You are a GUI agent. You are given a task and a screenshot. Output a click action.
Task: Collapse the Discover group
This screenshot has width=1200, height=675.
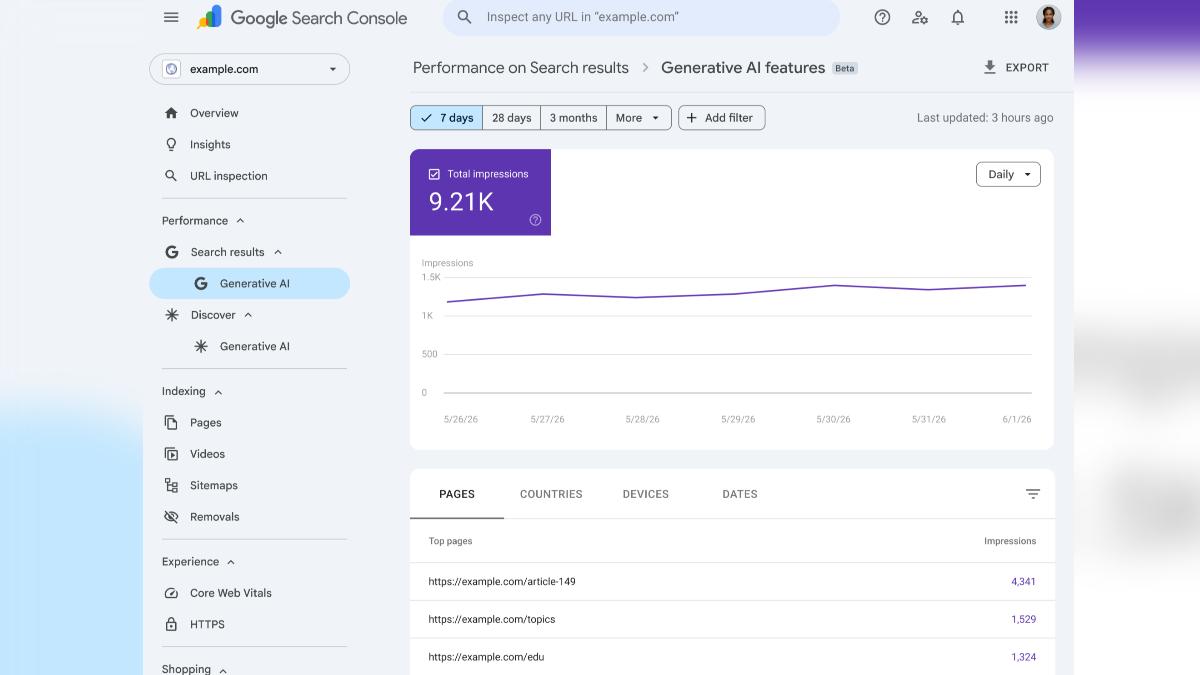pos(248,315)
